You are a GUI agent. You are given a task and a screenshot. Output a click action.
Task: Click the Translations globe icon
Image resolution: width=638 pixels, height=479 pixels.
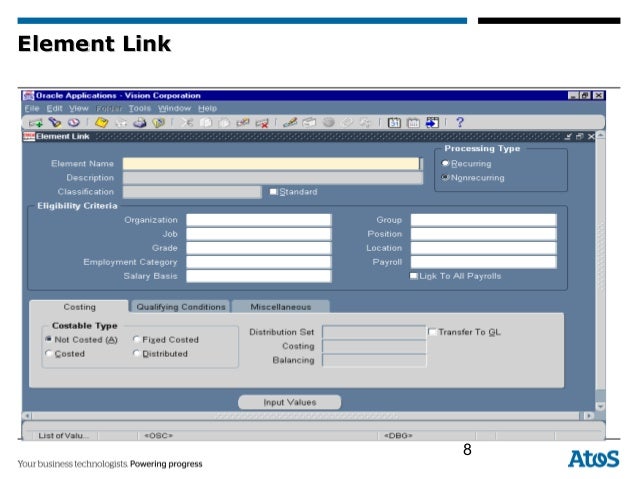point(328,122)
